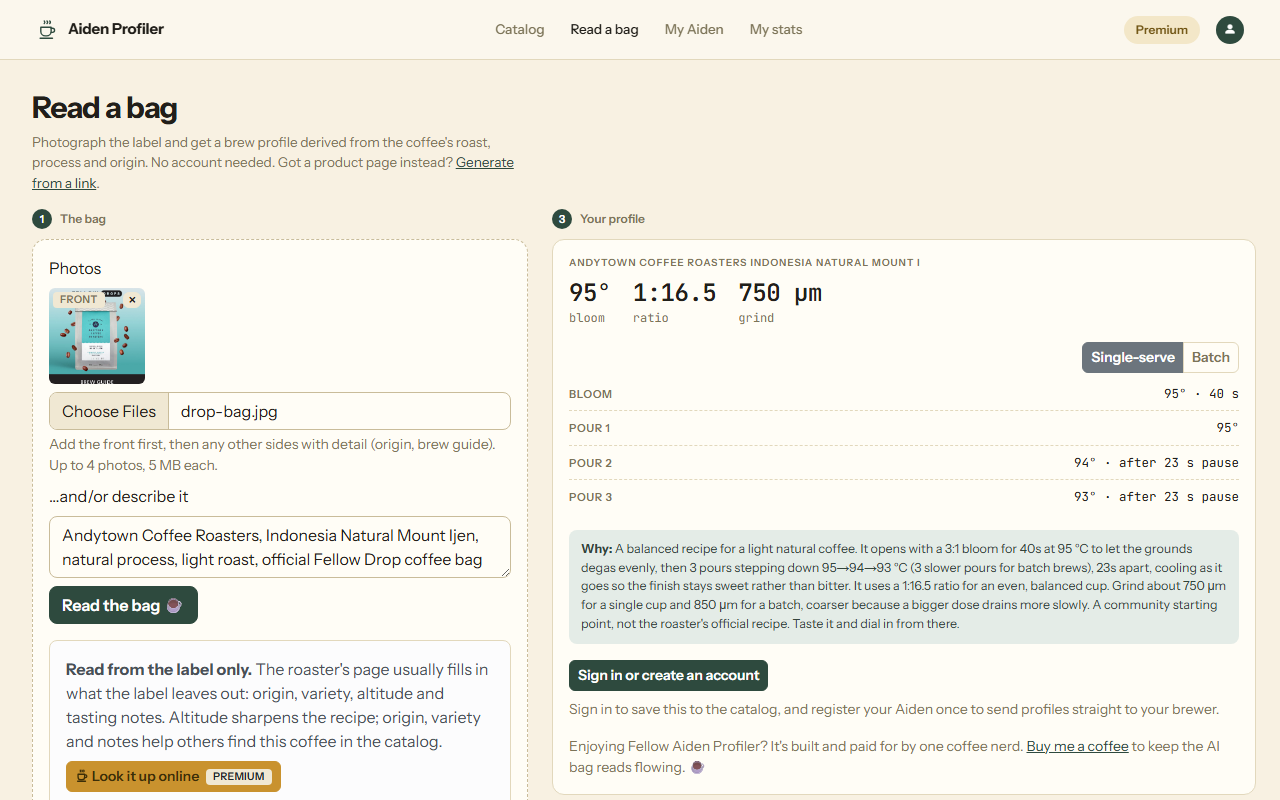The height and width of the screenshot is (800, 1280).
Task: Follow the Generate from a link hyperlink
Action: click(x=485, y=162)
